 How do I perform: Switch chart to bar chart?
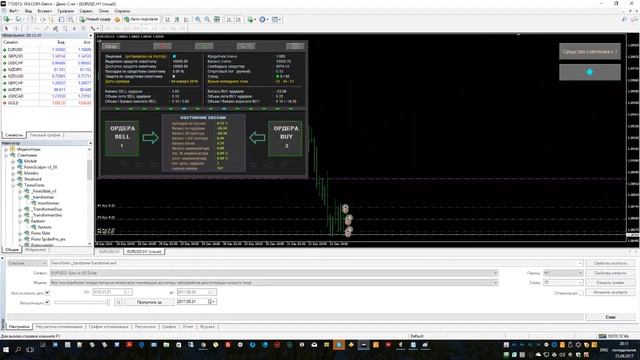(x=167, y=19)
